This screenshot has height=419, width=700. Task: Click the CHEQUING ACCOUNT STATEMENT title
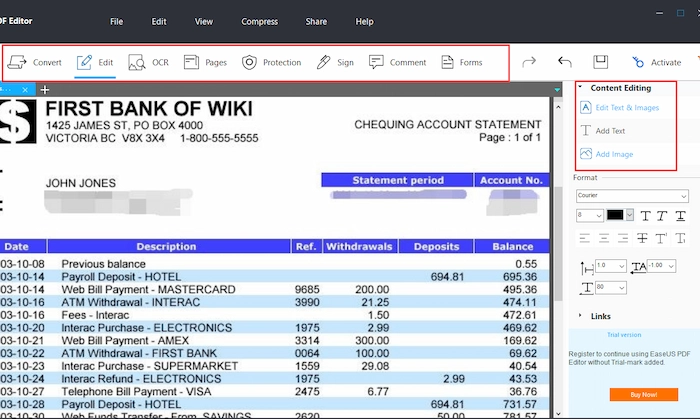pos(448,124)
